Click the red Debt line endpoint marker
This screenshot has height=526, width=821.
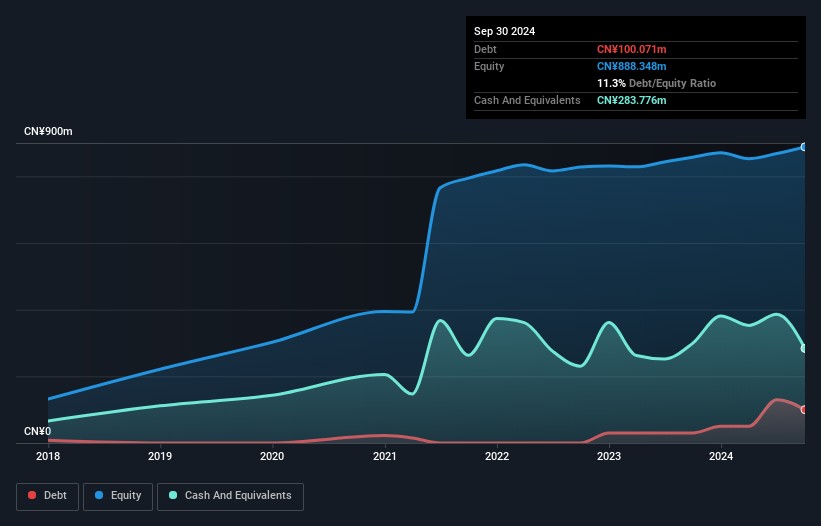click(x=804, y=410)
